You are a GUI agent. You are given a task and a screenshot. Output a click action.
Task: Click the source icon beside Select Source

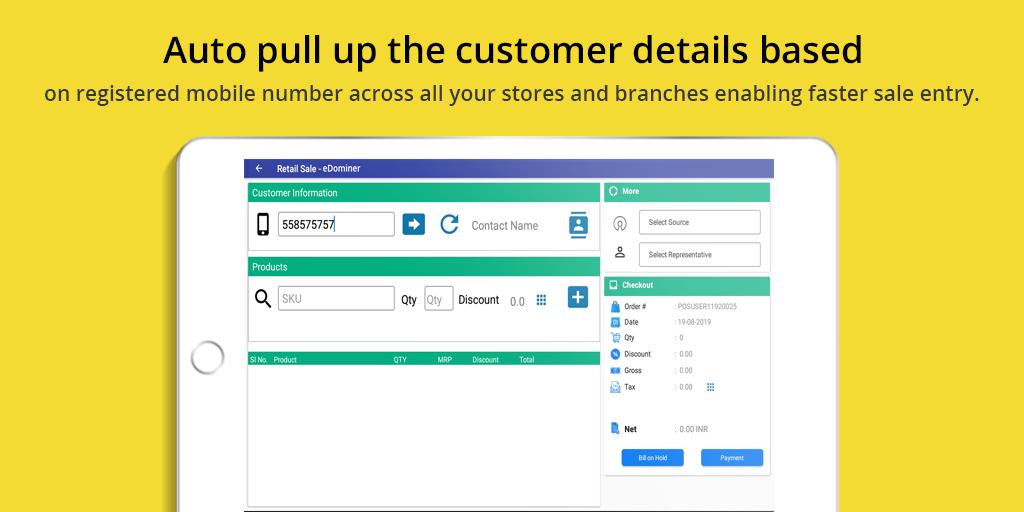[x=620, y=223]
